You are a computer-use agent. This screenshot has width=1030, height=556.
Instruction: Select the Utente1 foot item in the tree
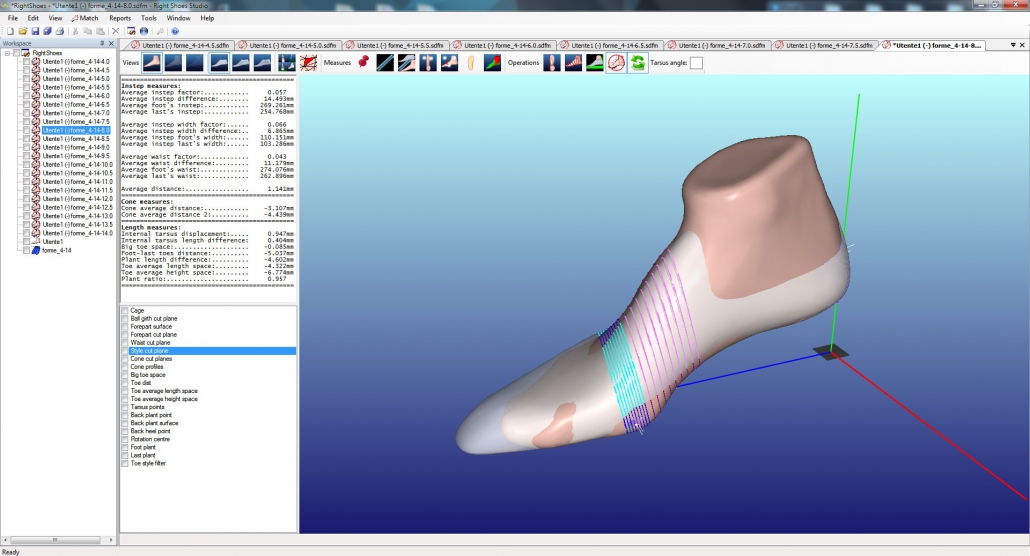(53, 242)
